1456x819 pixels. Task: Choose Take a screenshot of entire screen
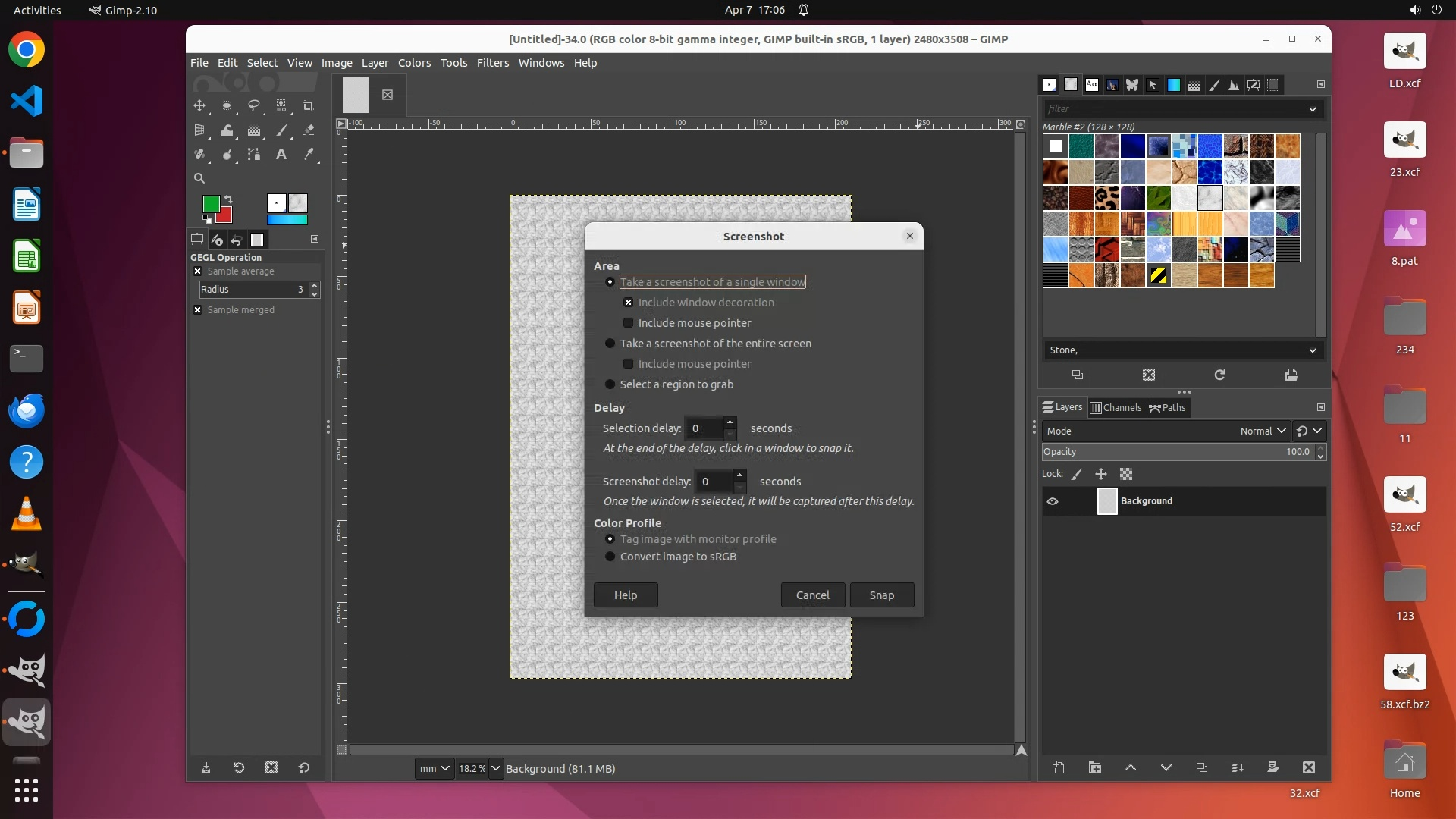pyautogui.click(x=610, y=344)
